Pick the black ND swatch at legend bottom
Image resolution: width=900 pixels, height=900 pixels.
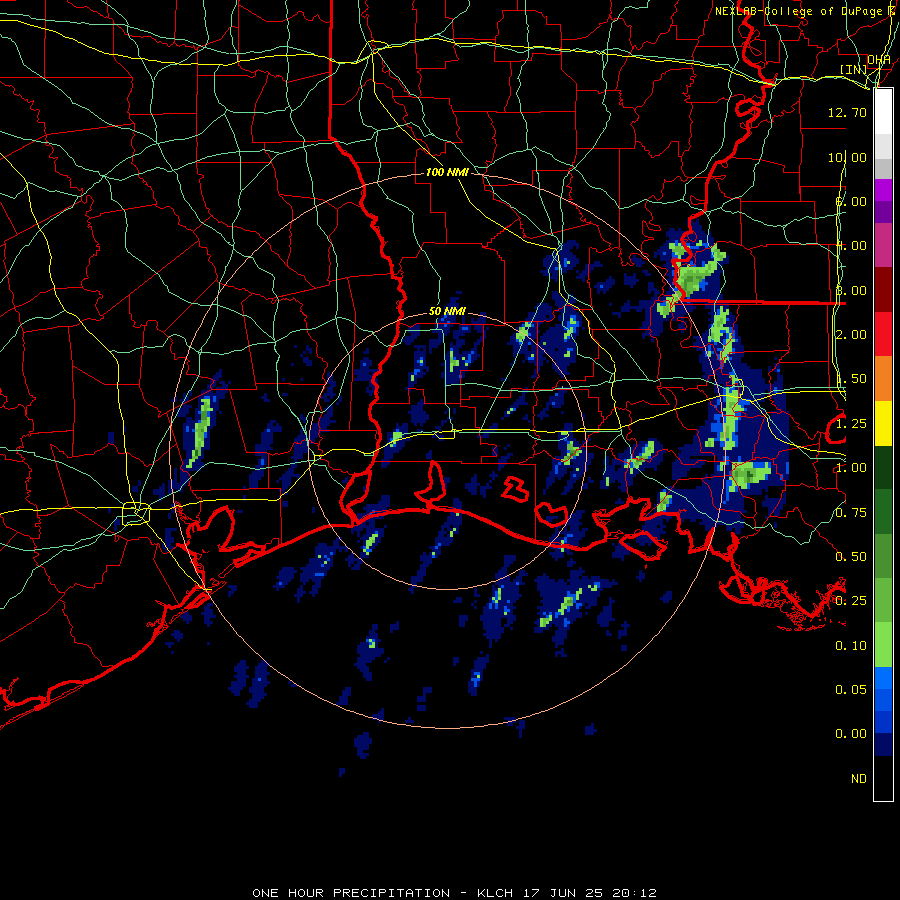pos(883,778)
